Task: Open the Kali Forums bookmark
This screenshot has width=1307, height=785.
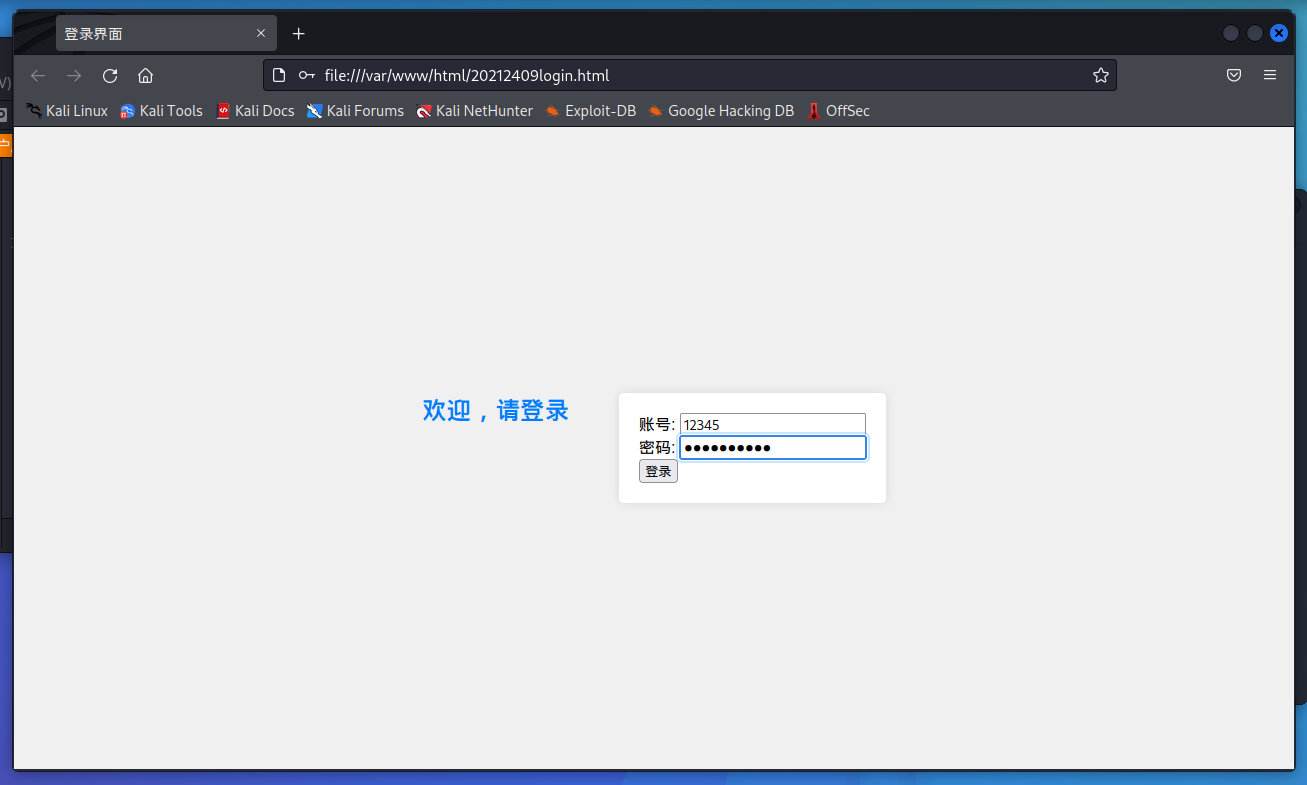Action: 355,111
